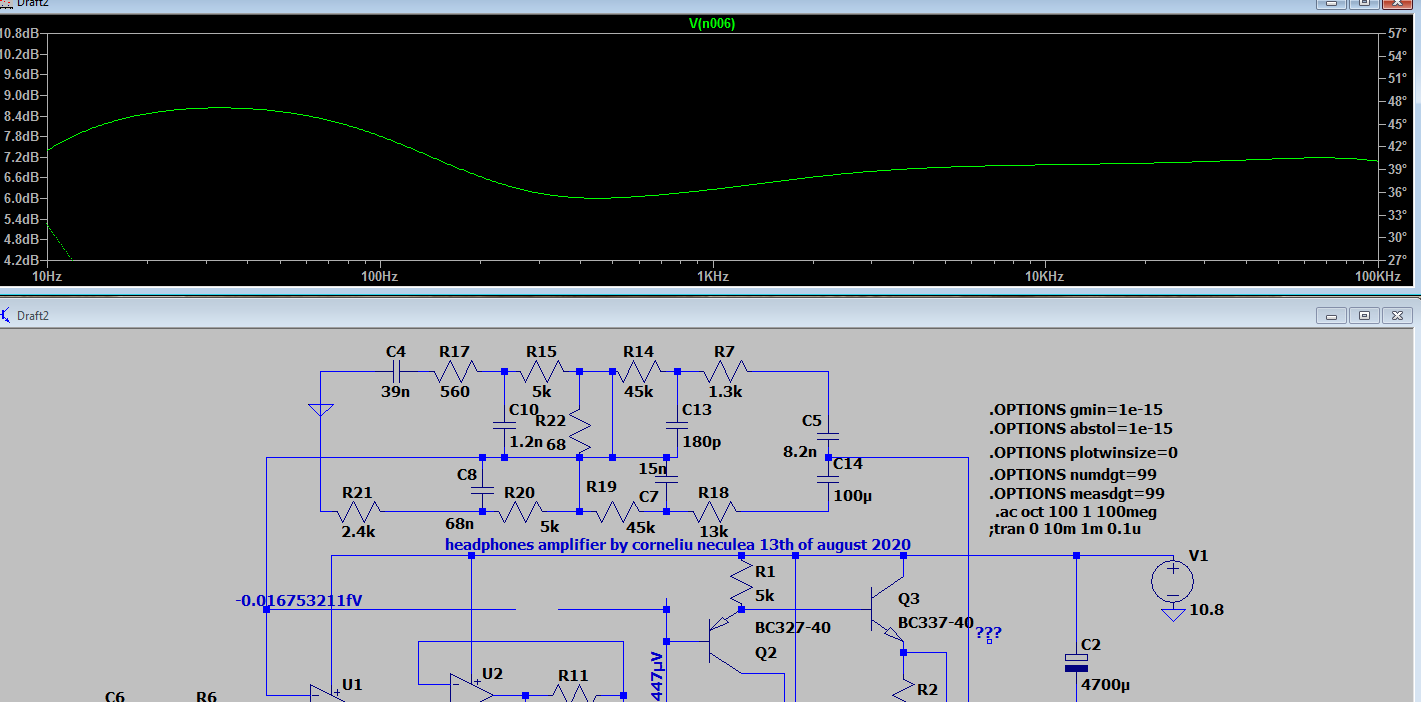Select the C4 capacitor symbol
The height and width of the screenshot is (702, 1421).
[x=396, y=372]
